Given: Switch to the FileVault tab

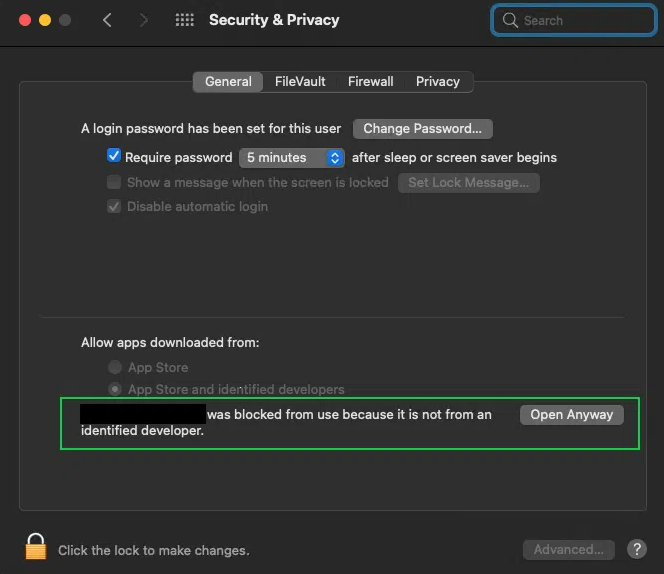Looking at the screenshot, I should pyautogui.click(x=300, y=81).
